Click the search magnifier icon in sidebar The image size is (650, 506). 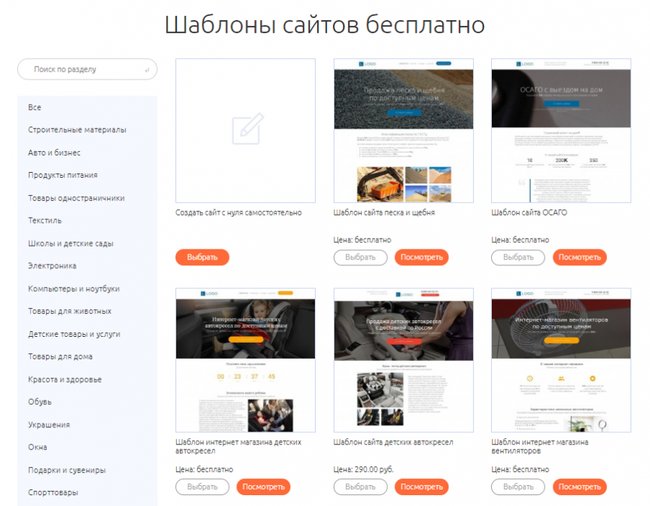click(x=149, y=70)
